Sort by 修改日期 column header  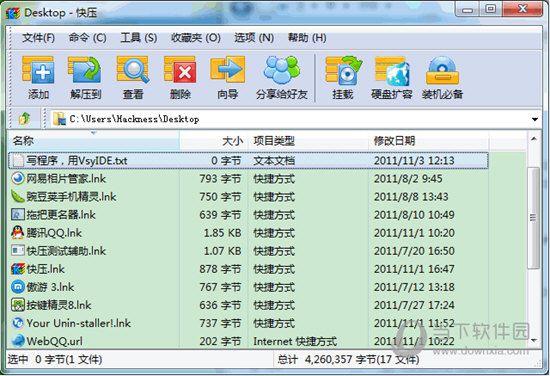(428, 141)
